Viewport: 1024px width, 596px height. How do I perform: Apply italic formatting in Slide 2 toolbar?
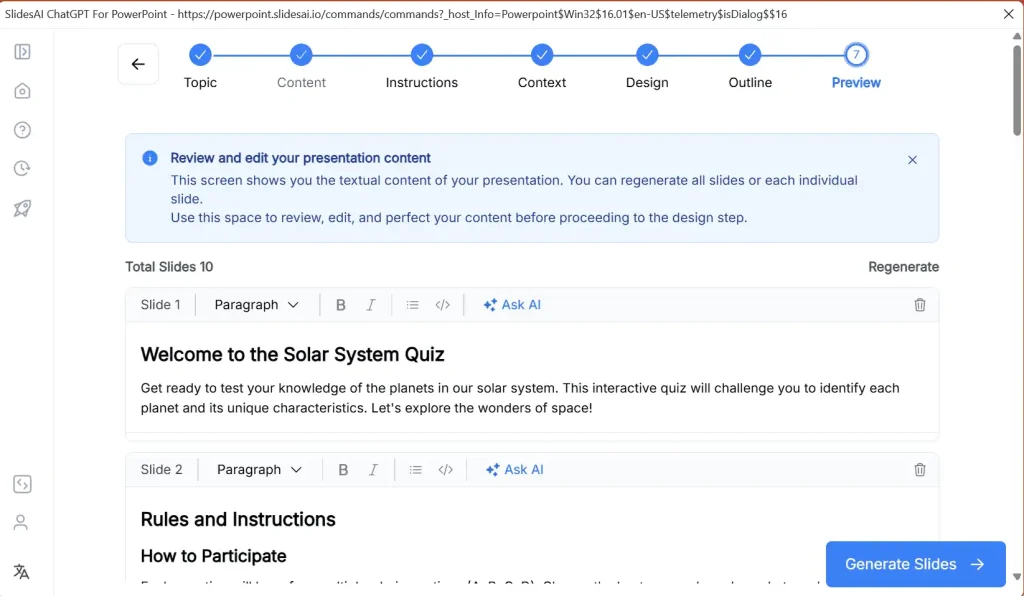point(372,469)
